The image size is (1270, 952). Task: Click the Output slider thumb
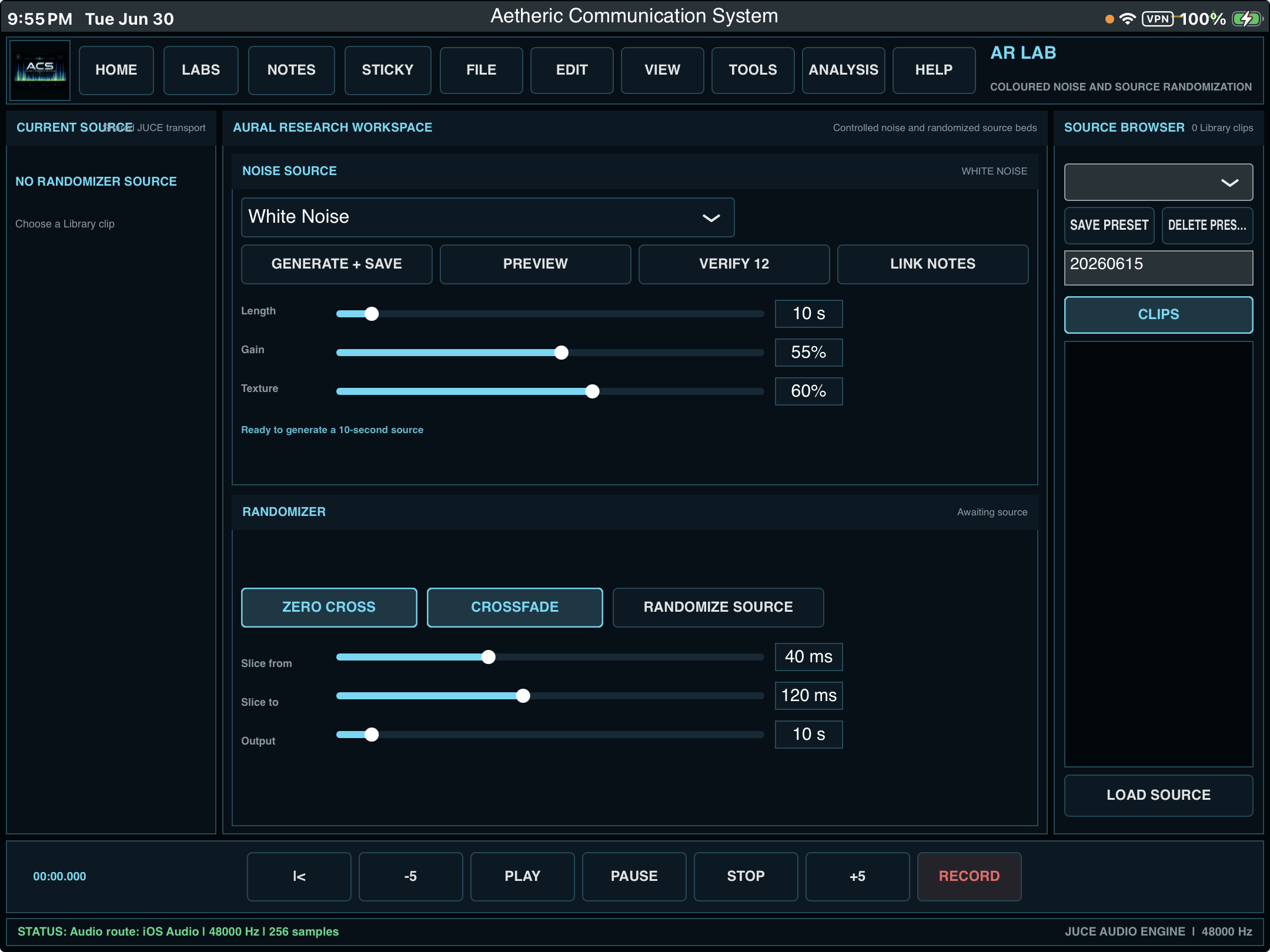(372, 735)
